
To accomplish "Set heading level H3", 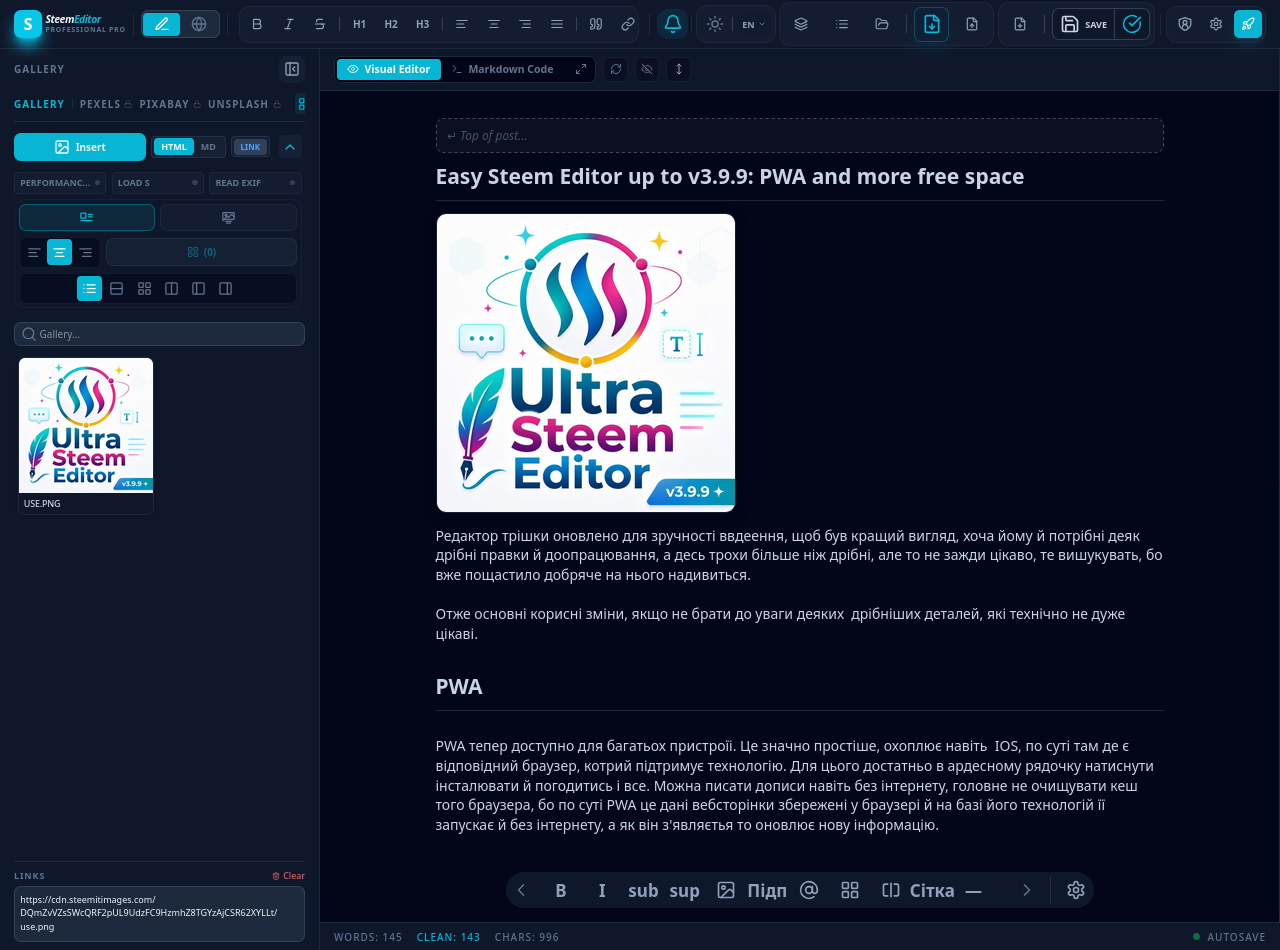I will (x=423, y=24).
